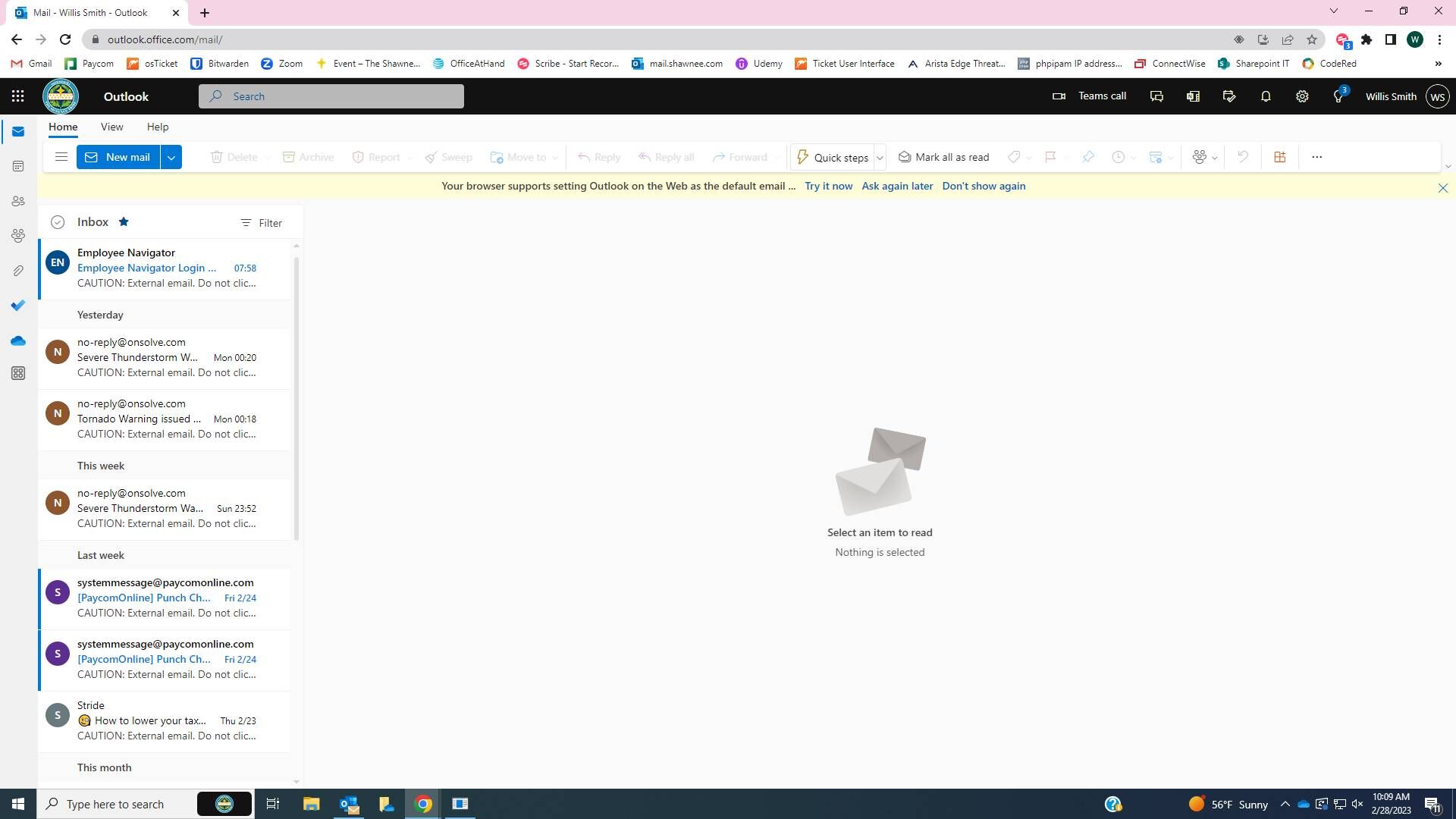
Task: Click the Flag message toolbar icon
Action: [1050, 157]
